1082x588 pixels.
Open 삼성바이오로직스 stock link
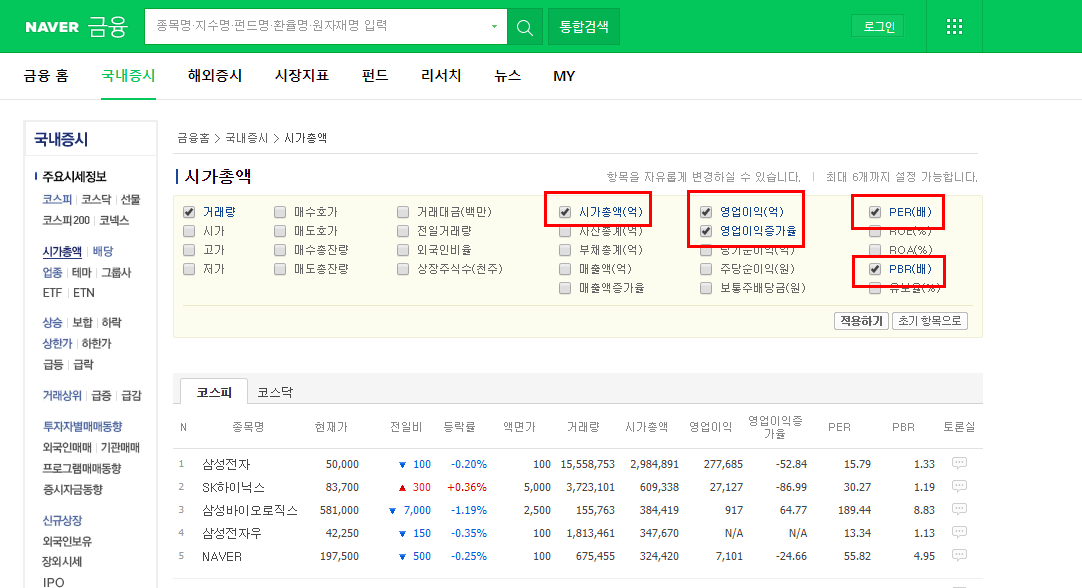tap(250, 510)
